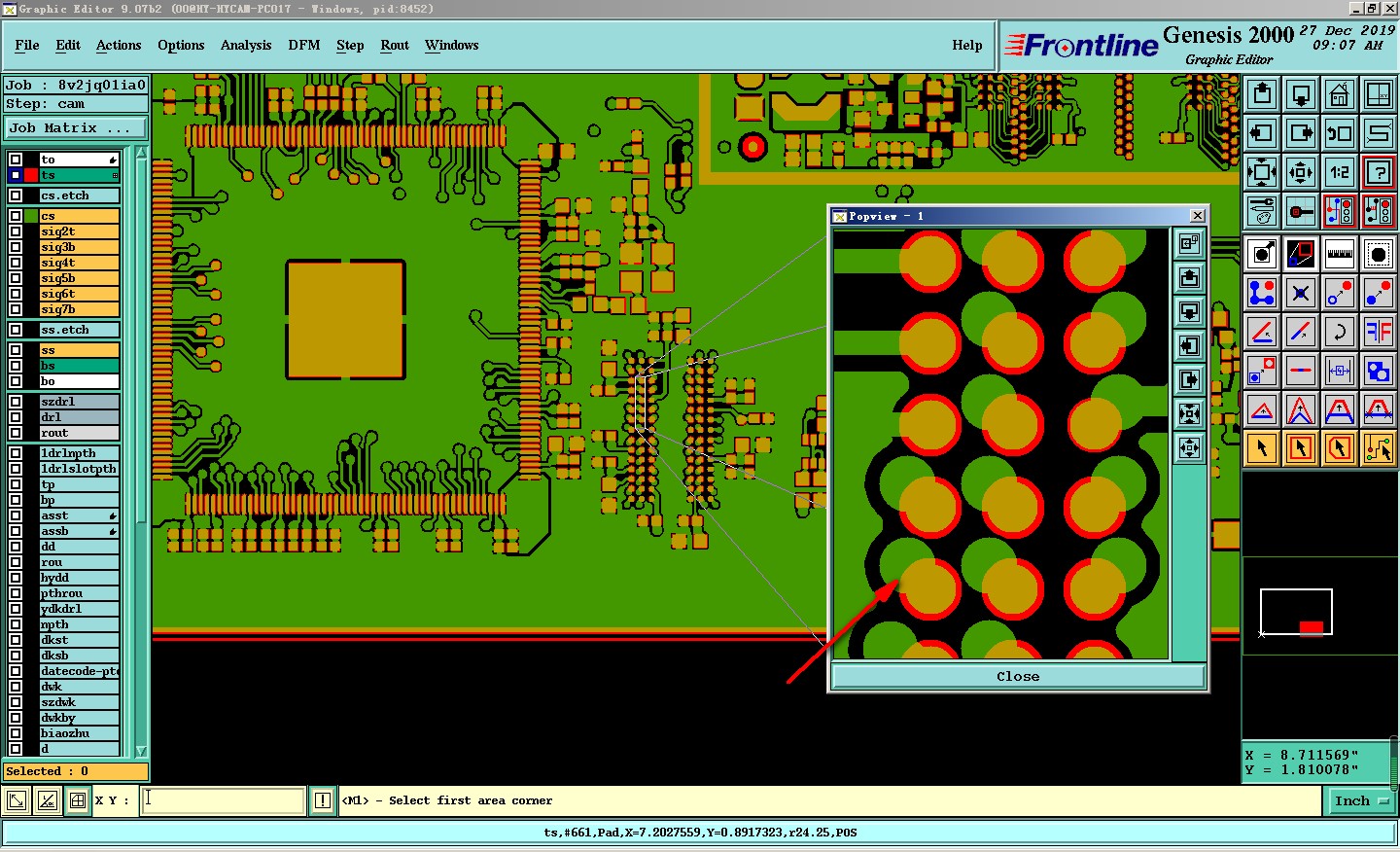This screenshot has height=852, width=1400.
Task: Open the Rout menu
Action: [x=395, y=45]
